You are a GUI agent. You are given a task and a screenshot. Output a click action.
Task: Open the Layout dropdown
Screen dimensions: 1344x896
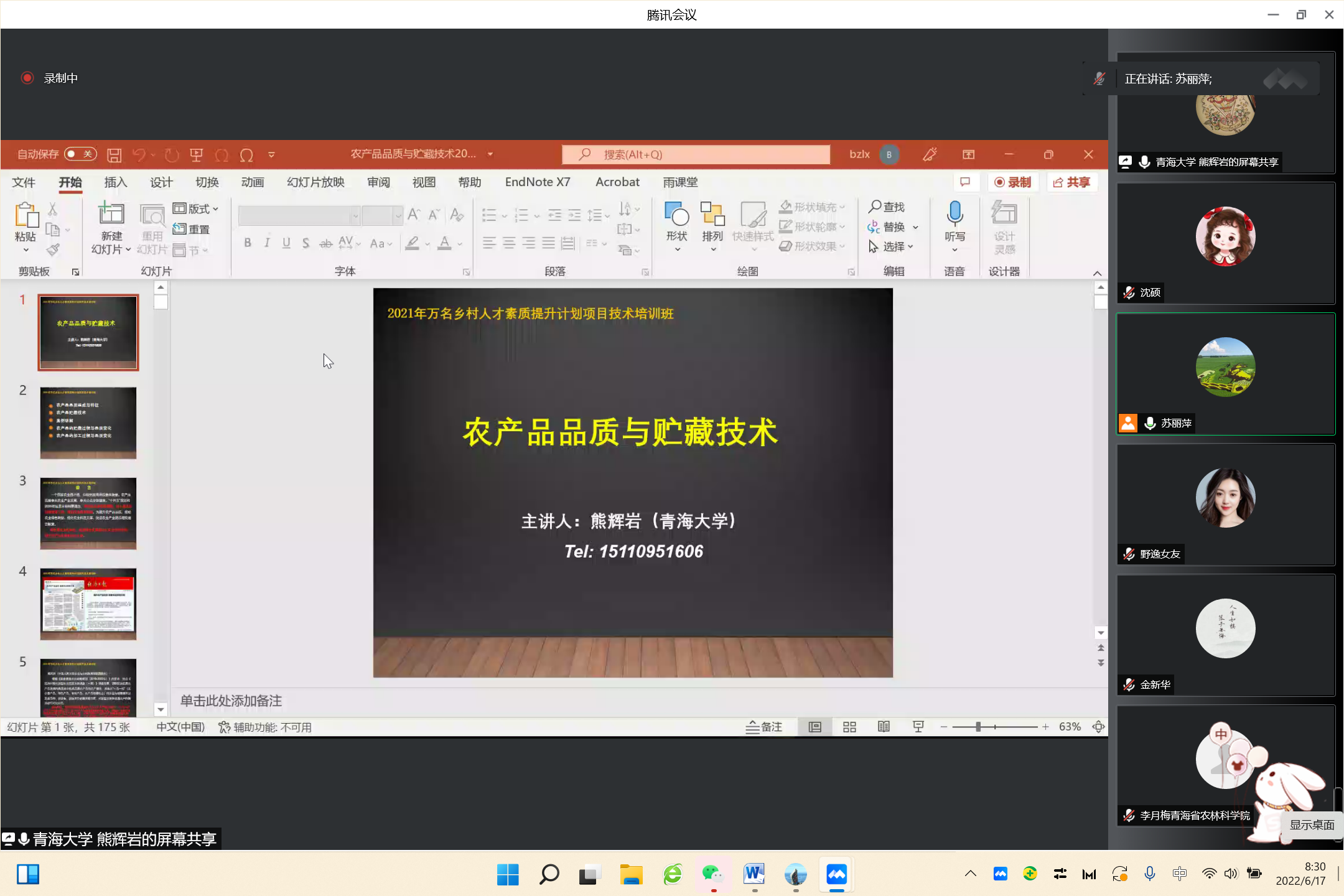[196, 208]
